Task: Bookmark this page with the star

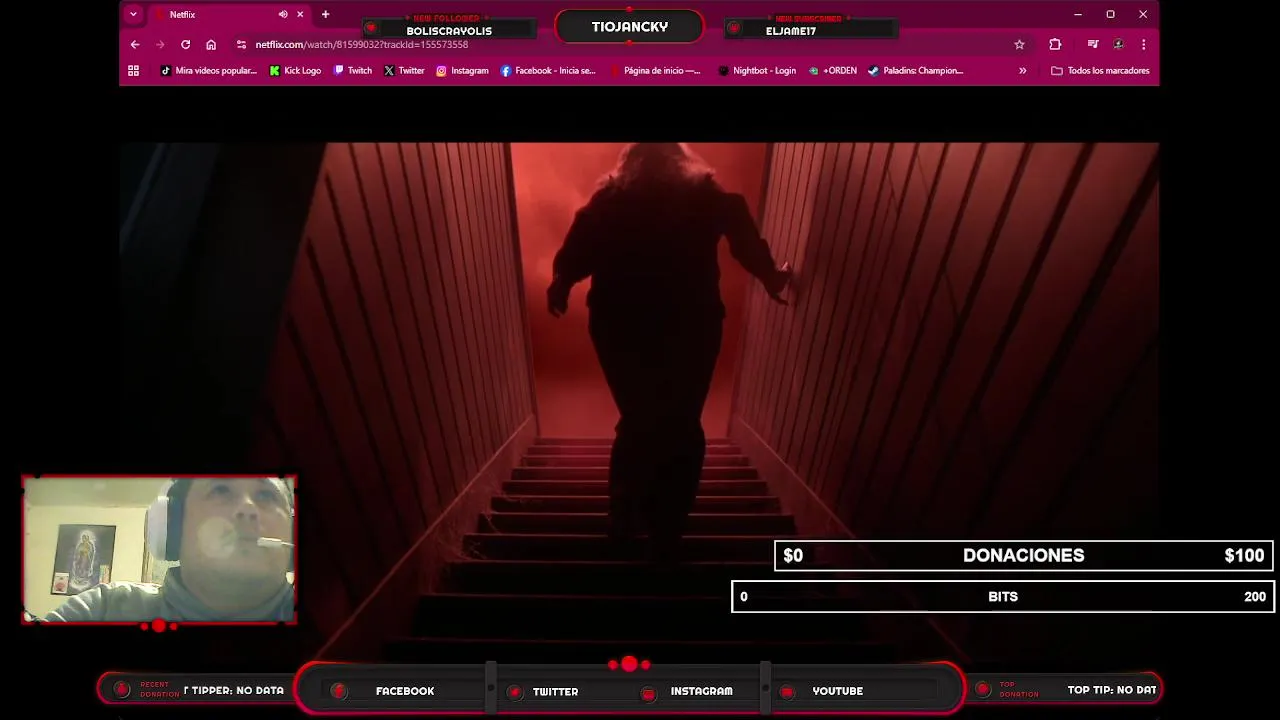Action: click(x=1019, y=44)
